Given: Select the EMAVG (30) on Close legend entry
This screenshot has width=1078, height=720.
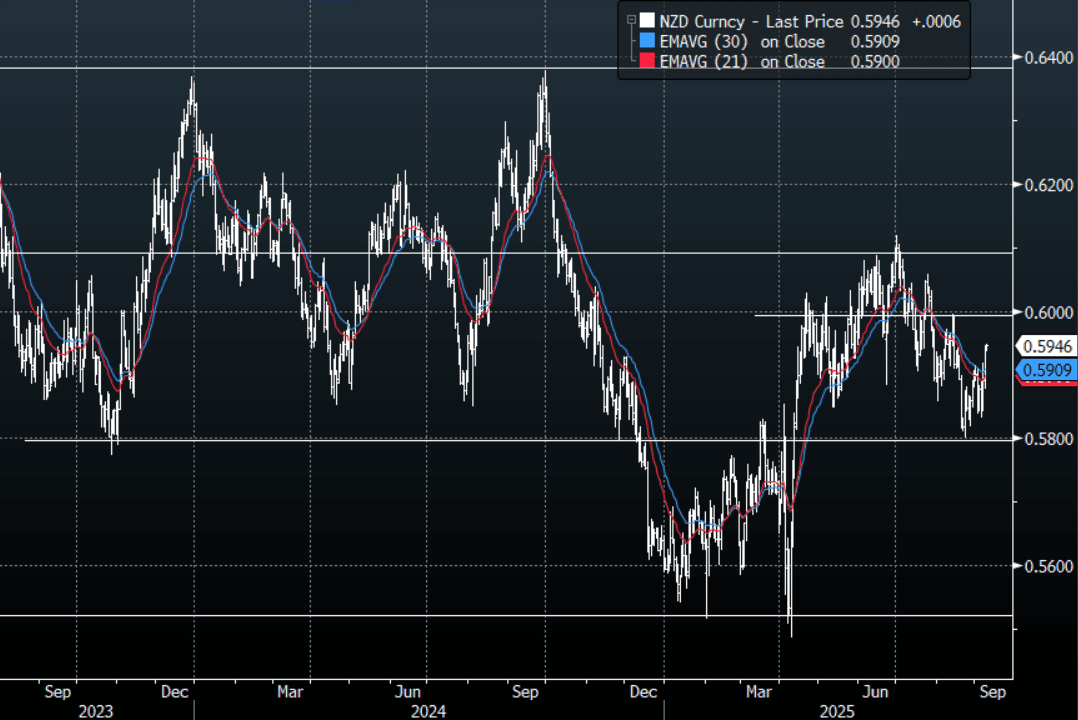Looking at the screenshot, I should pos(742,41).
